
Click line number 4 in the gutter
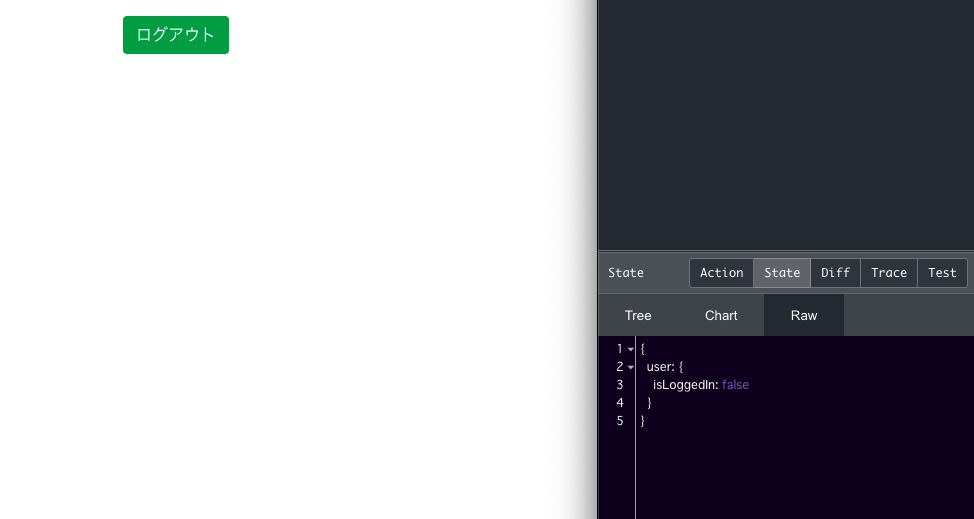620,403
